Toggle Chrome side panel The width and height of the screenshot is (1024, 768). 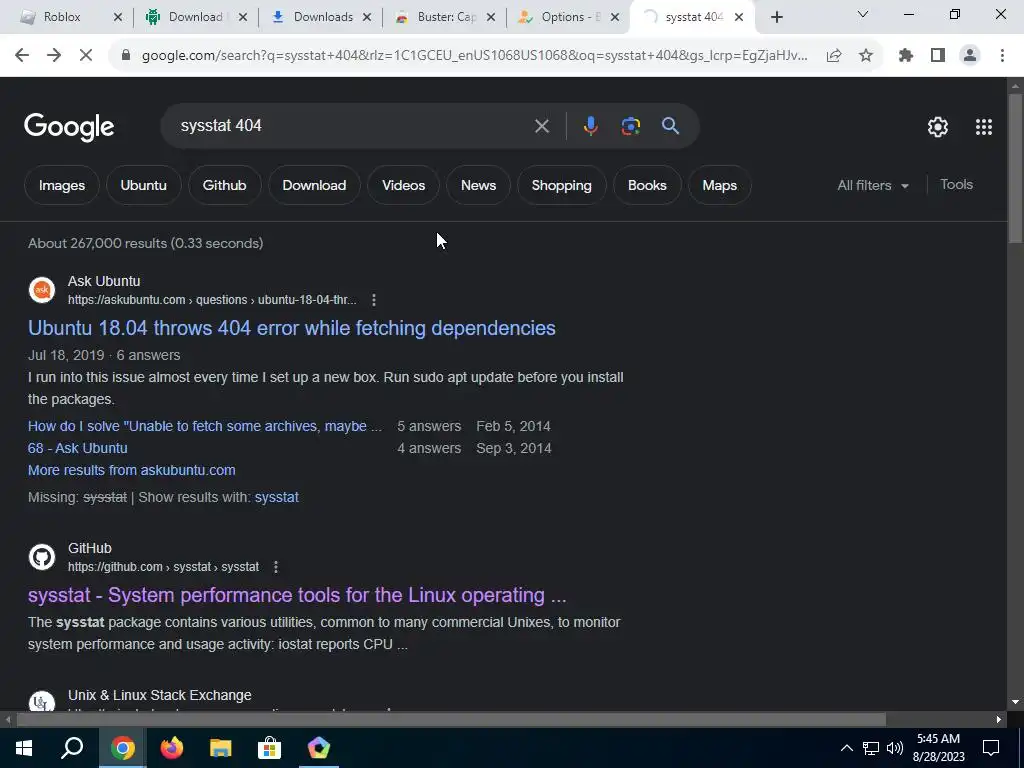[x=938, y=56]
